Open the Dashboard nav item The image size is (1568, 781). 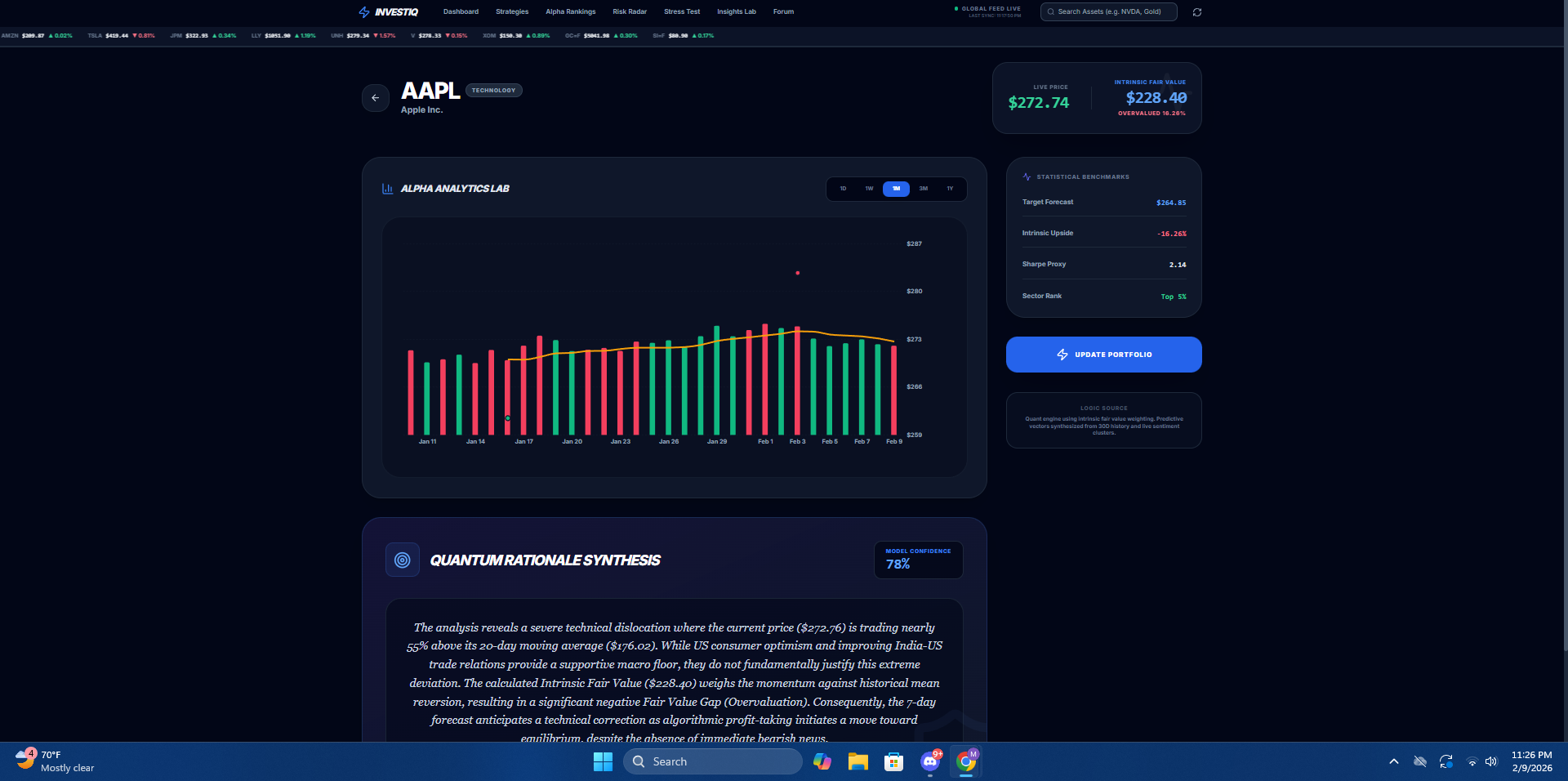coord(461,12)
